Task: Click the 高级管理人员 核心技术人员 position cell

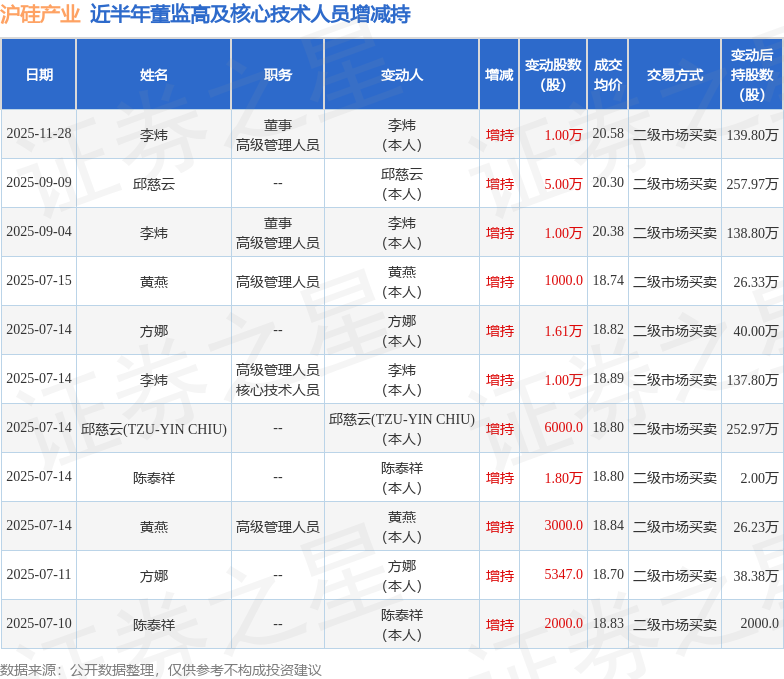Action: click(278, 380)
